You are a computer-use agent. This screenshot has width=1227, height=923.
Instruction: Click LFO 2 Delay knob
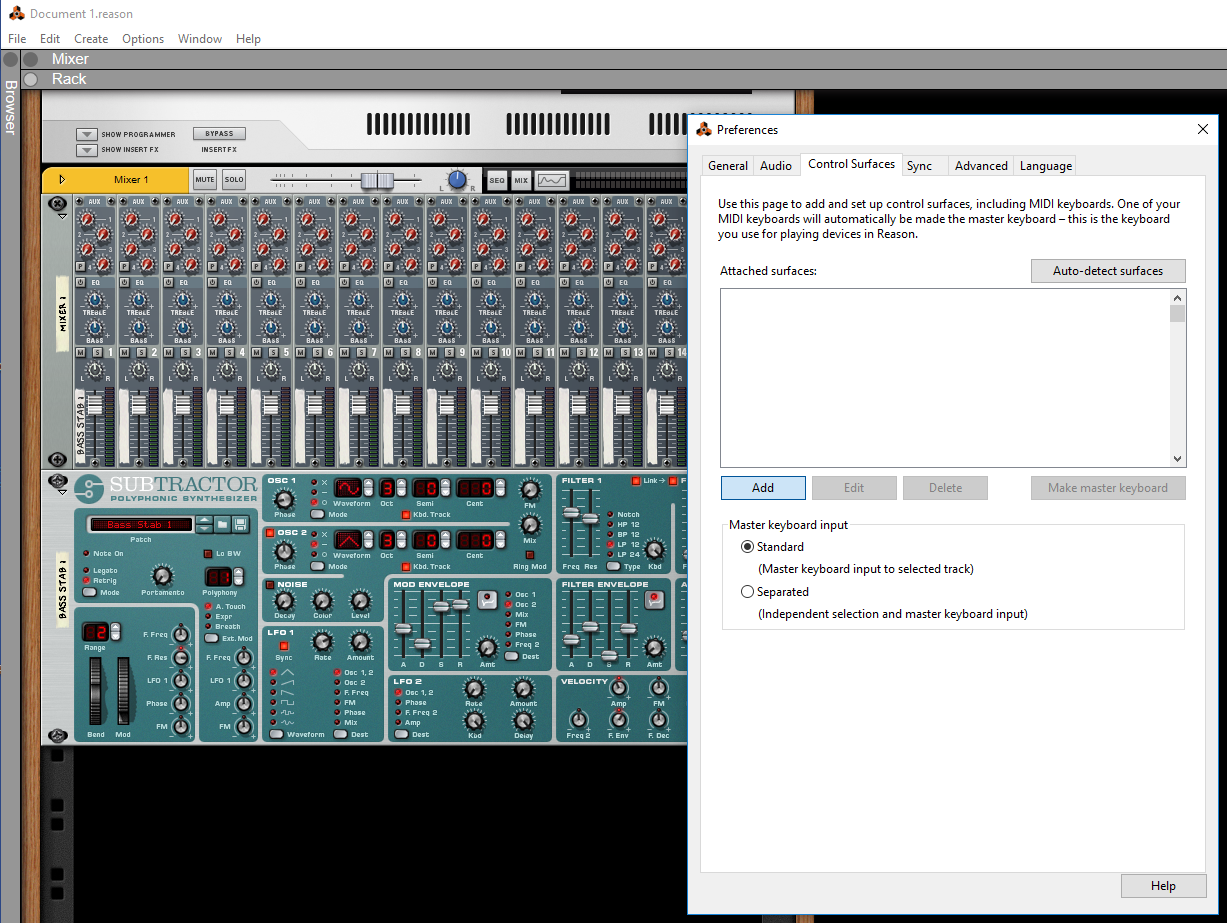pos(523,720)
